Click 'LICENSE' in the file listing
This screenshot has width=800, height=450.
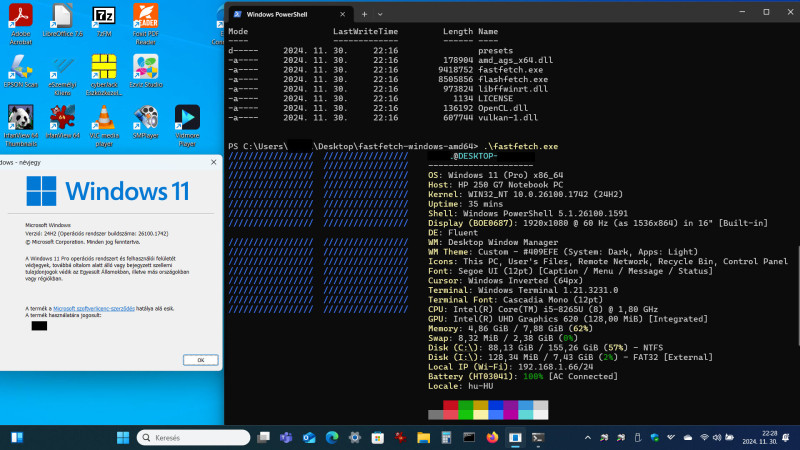tap(495, 98)
